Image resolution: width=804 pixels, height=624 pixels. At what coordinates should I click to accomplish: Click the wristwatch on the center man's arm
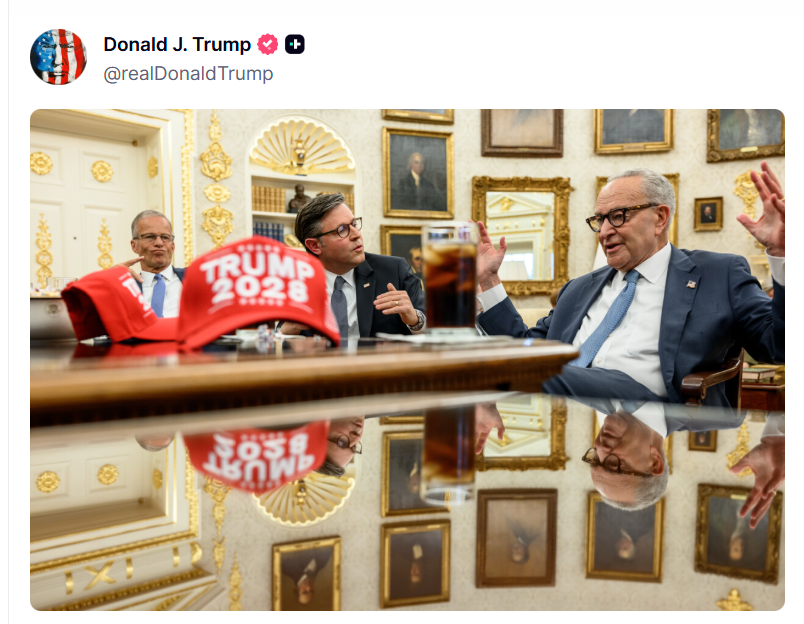[418, 321]
